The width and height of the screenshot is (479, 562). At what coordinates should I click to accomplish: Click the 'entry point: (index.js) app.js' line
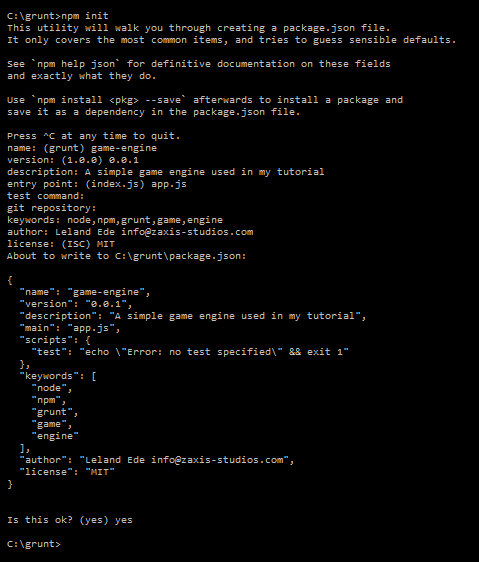click(x=97, y=184)
